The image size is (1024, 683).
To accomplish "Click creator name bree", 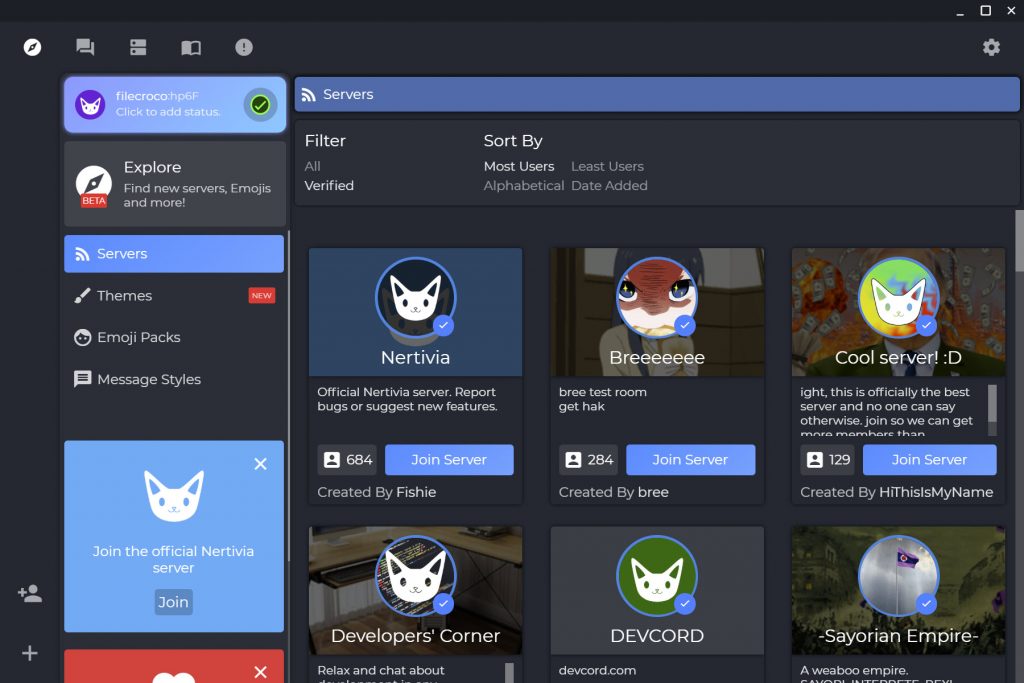I will coord(653,492).
